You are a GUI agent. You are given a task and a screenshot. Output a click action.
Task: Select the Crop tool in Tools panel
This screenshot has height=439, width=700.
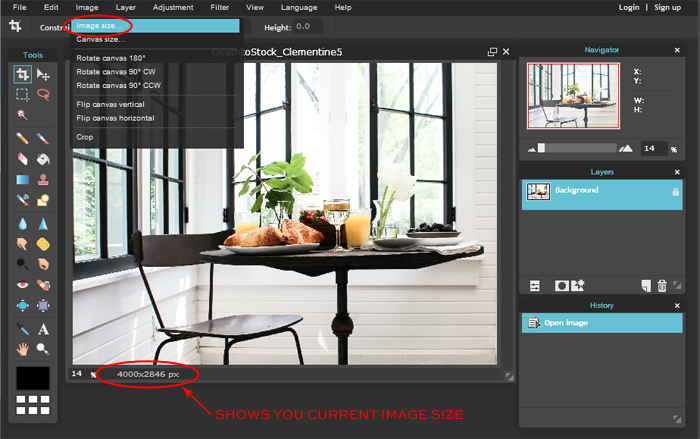point(22,74)
